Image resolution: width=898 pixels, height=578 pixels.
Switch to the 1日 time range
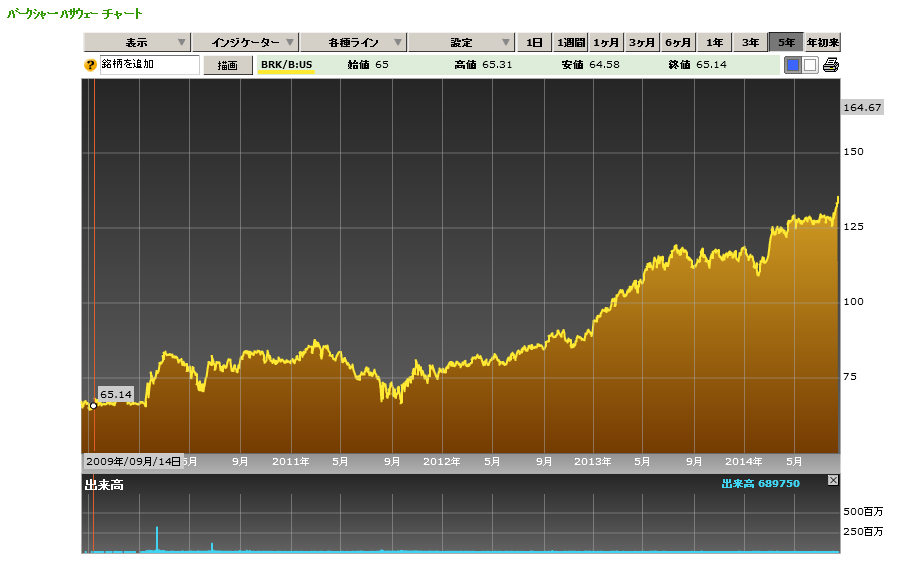(534, 42)
